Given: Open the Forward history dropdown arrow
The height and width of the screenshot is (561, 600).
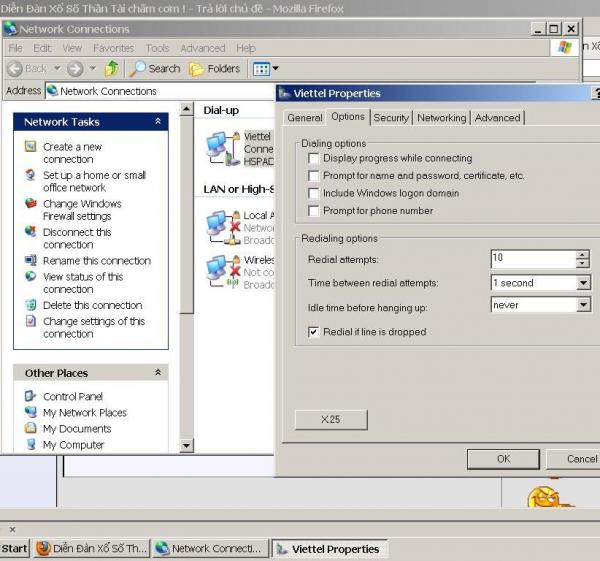Looking at the screenshot, I should tap(93, 68).
